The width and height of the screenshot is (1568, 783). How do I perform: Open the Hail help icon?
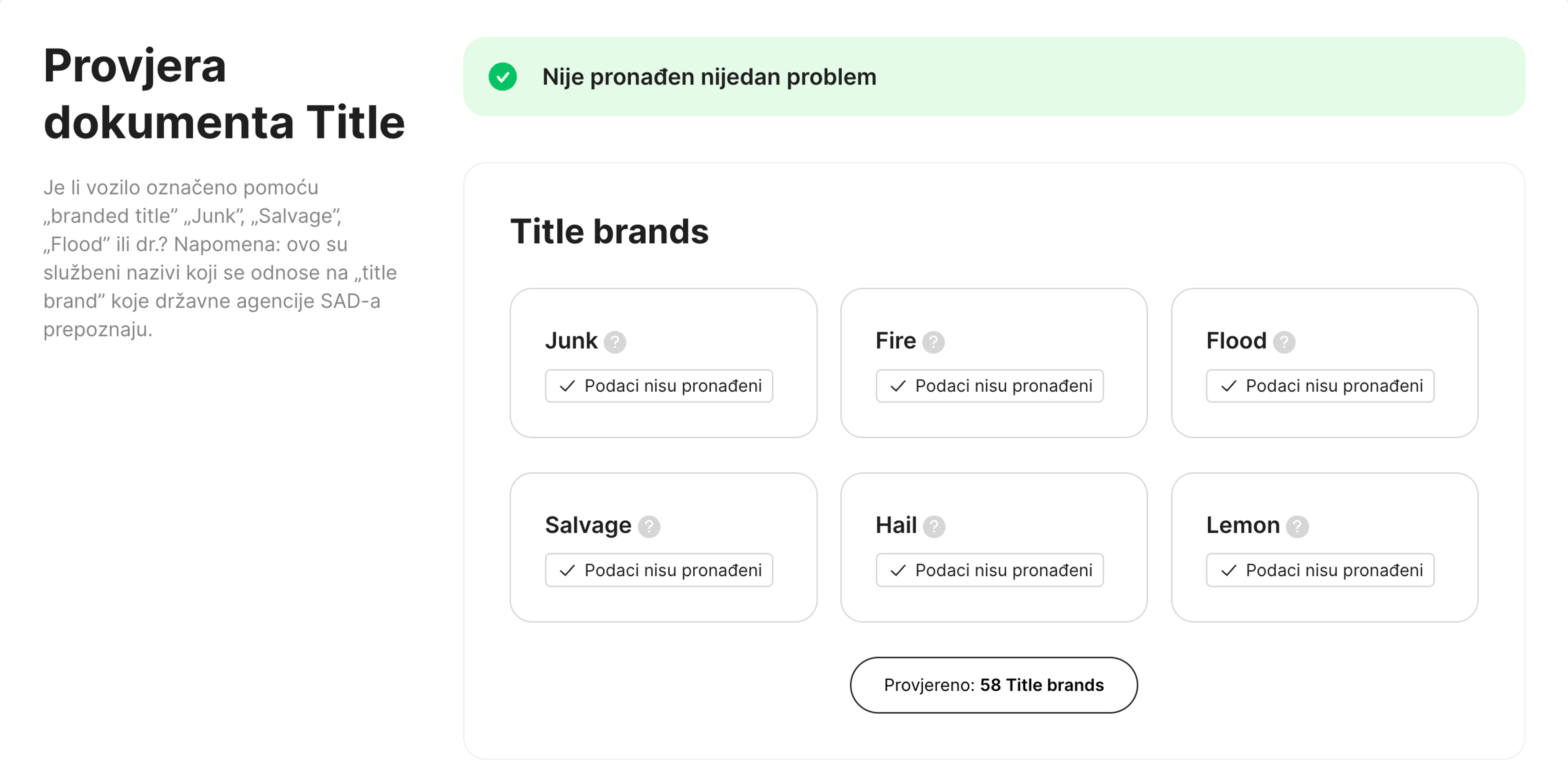(934, 526)
